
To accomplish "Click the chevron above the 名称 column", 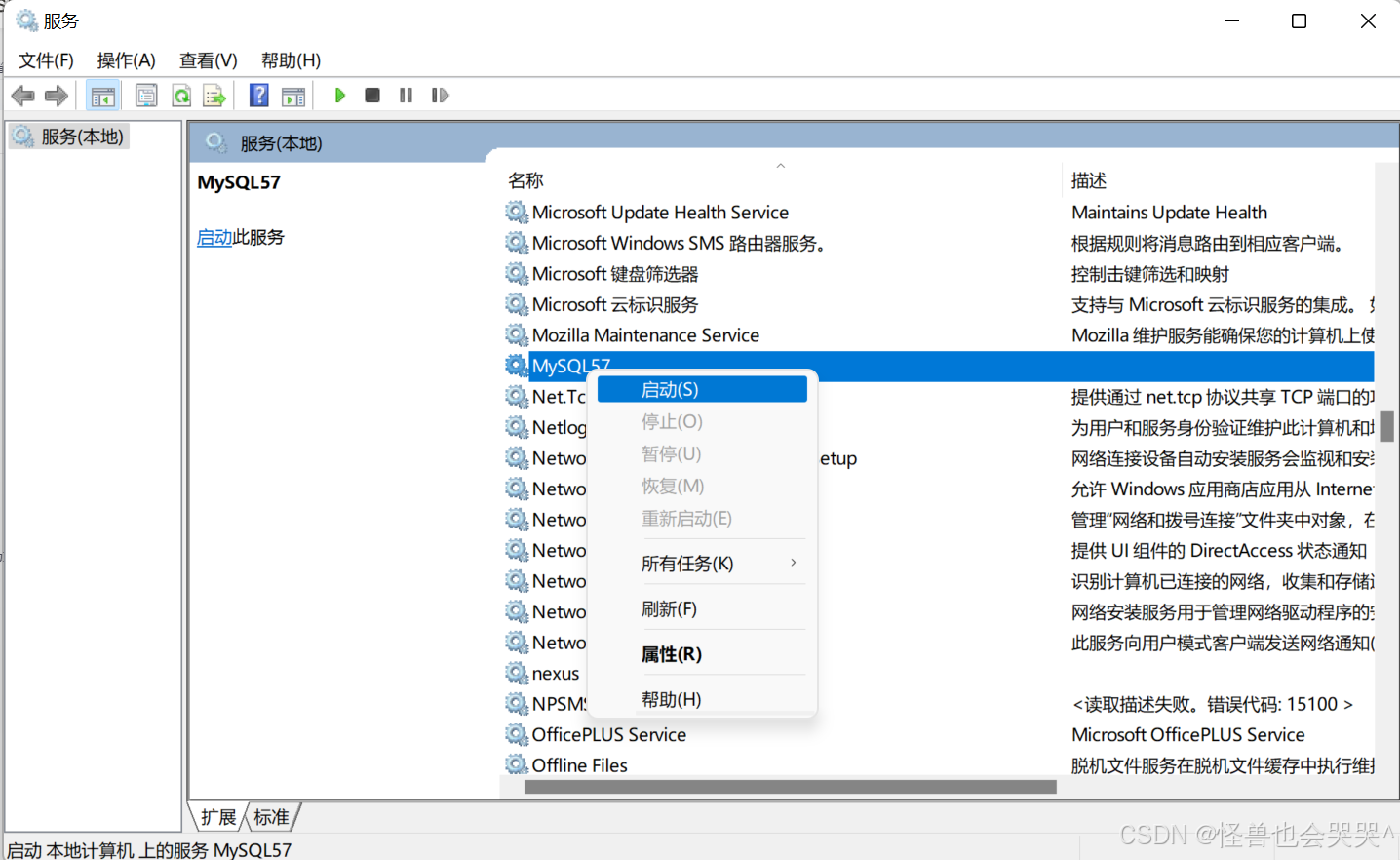I will (780, 166).
